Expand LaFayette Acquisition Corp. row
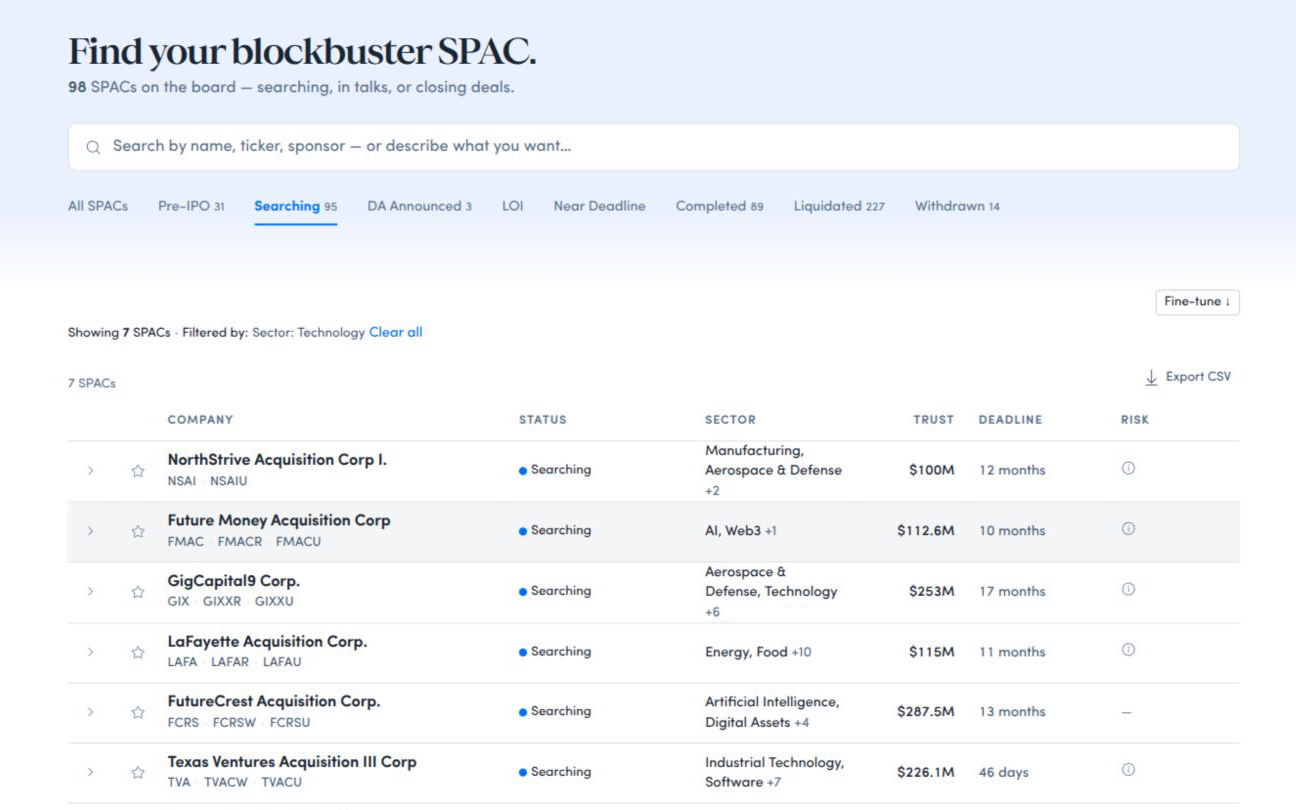 (x=90, y=652)
